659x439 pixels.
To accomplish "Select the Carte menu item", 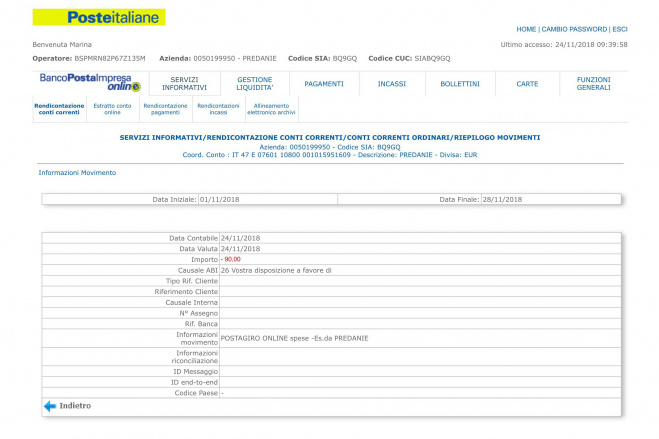I will (527, 84).
